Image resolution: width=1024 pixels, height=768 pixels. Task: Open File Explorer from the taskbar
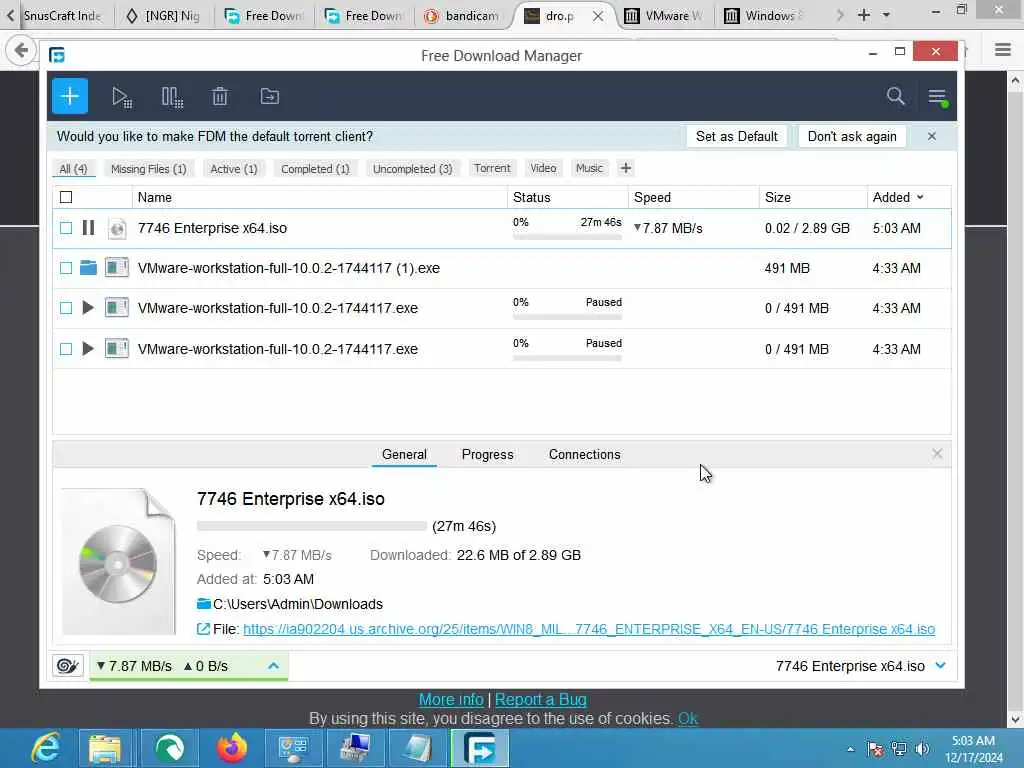click(104, 748)
